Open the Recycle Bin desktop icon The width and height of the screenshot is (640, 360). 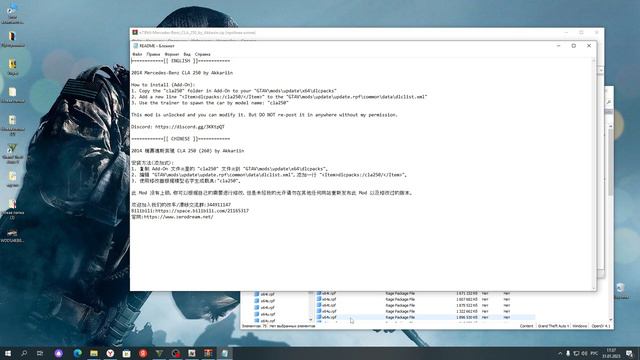tap(620, 291)
